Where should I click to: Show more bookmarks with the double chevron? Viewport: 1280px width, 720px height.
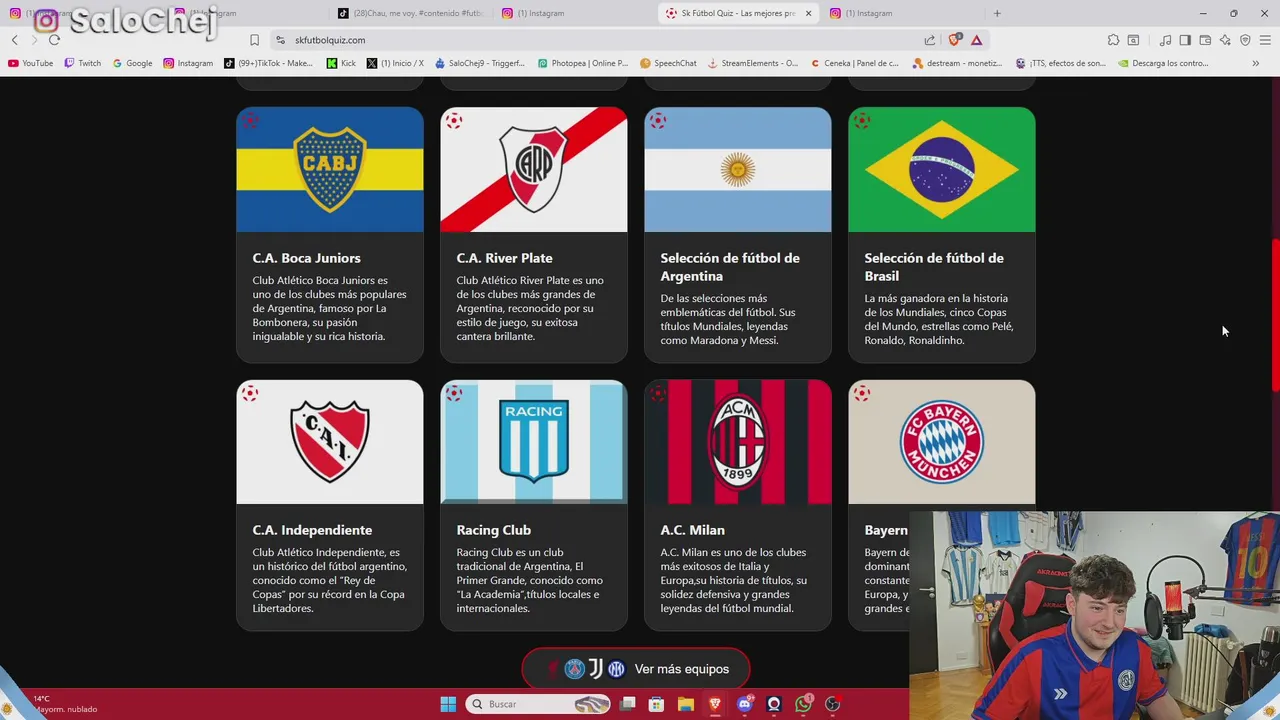(1256, 63)
